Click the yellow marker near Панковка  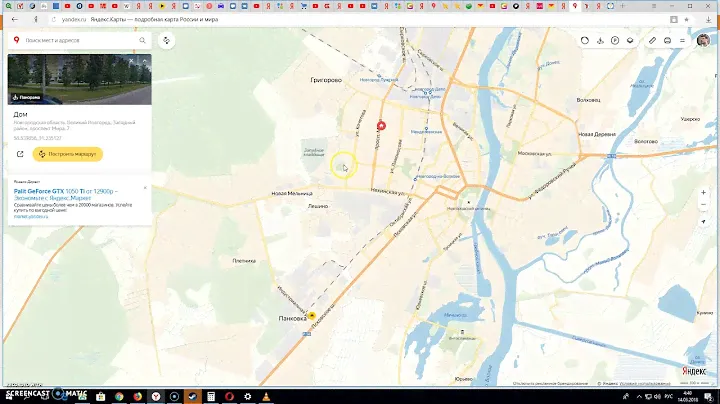point(311,315)
